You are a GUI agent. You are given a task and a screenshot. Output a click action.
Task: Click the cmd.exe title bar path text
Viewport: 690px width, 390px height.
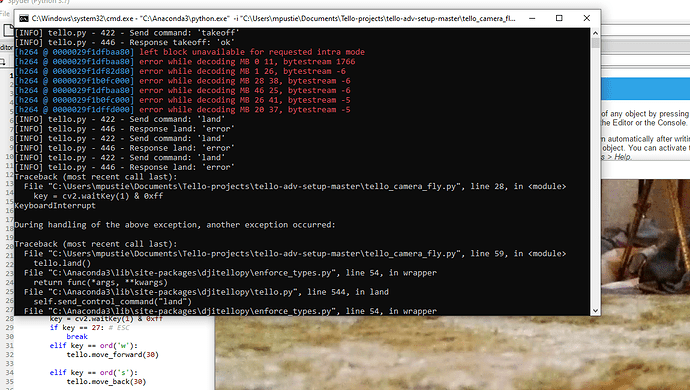point(273,18)
